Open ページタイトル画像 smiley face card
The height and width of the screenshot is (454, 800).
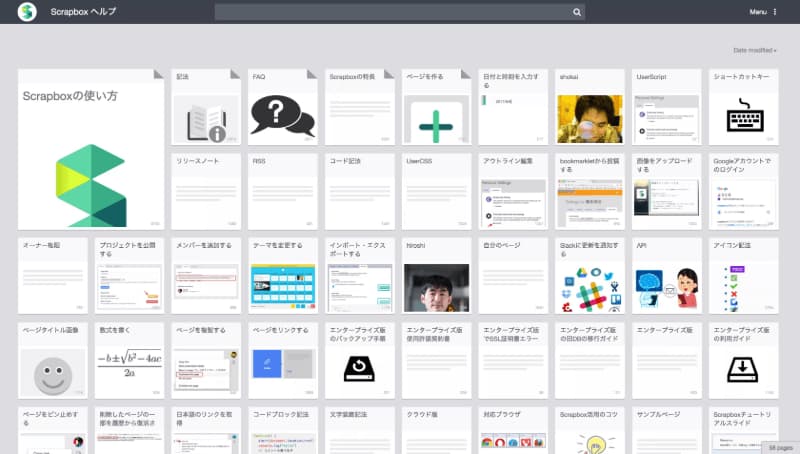click(x=53, y=360)
